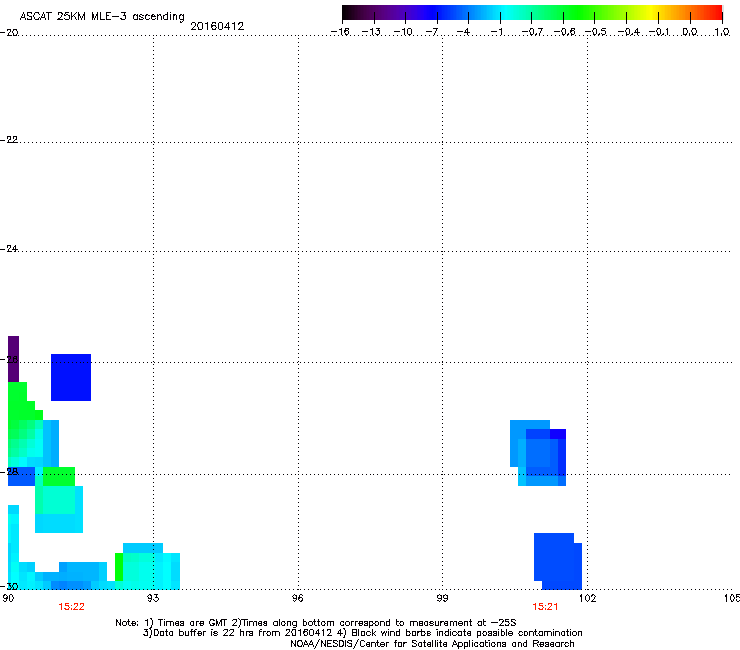
Task: Click the -7 colorbar tick label
Action: (432, 32)
